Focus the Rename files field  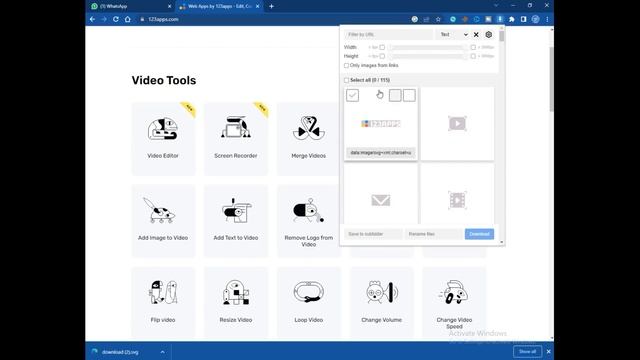tap(433, 234)
